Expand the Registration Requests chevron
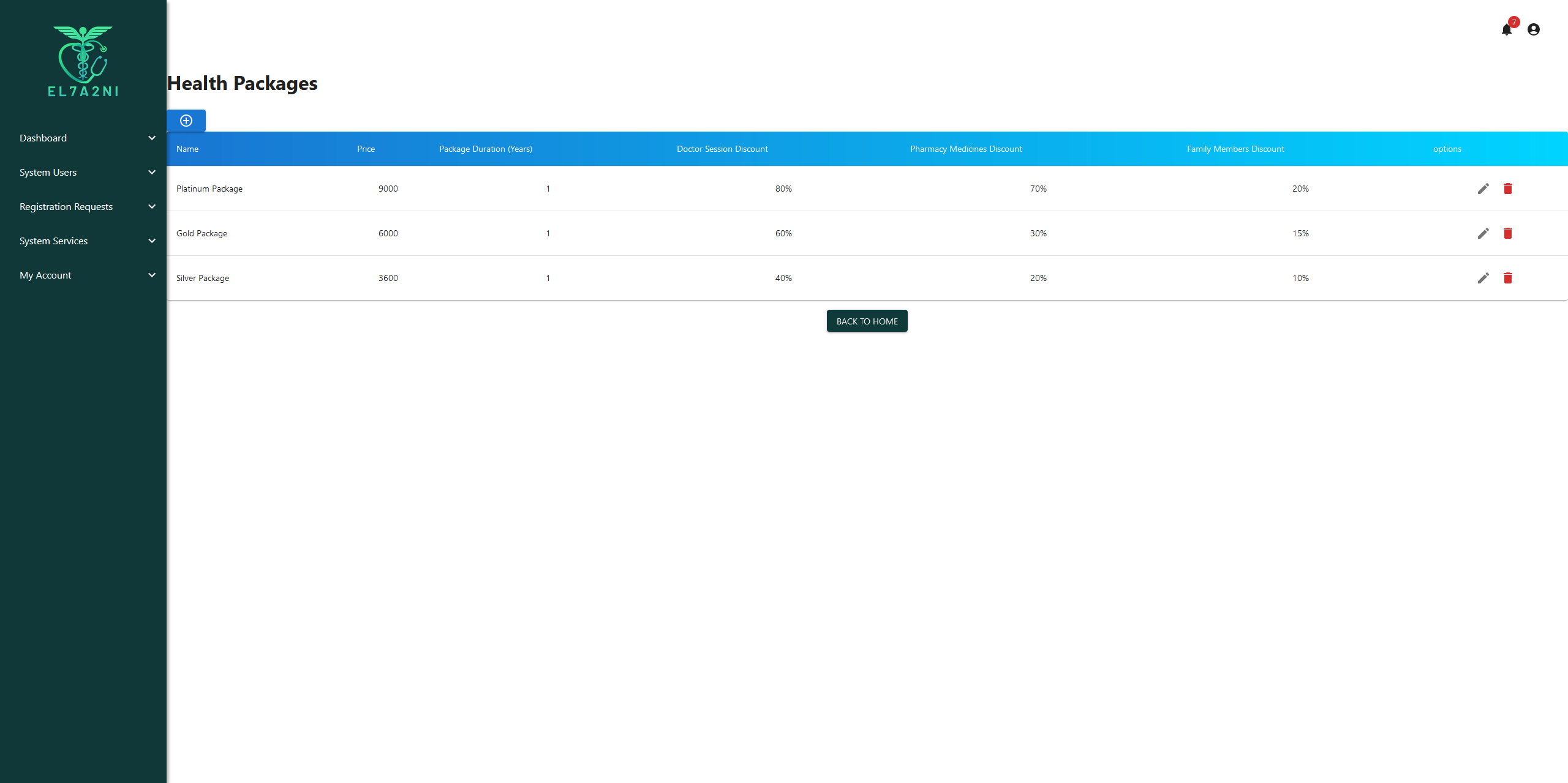The height and width of the screenshot is (783, 1568). point(152,207)
